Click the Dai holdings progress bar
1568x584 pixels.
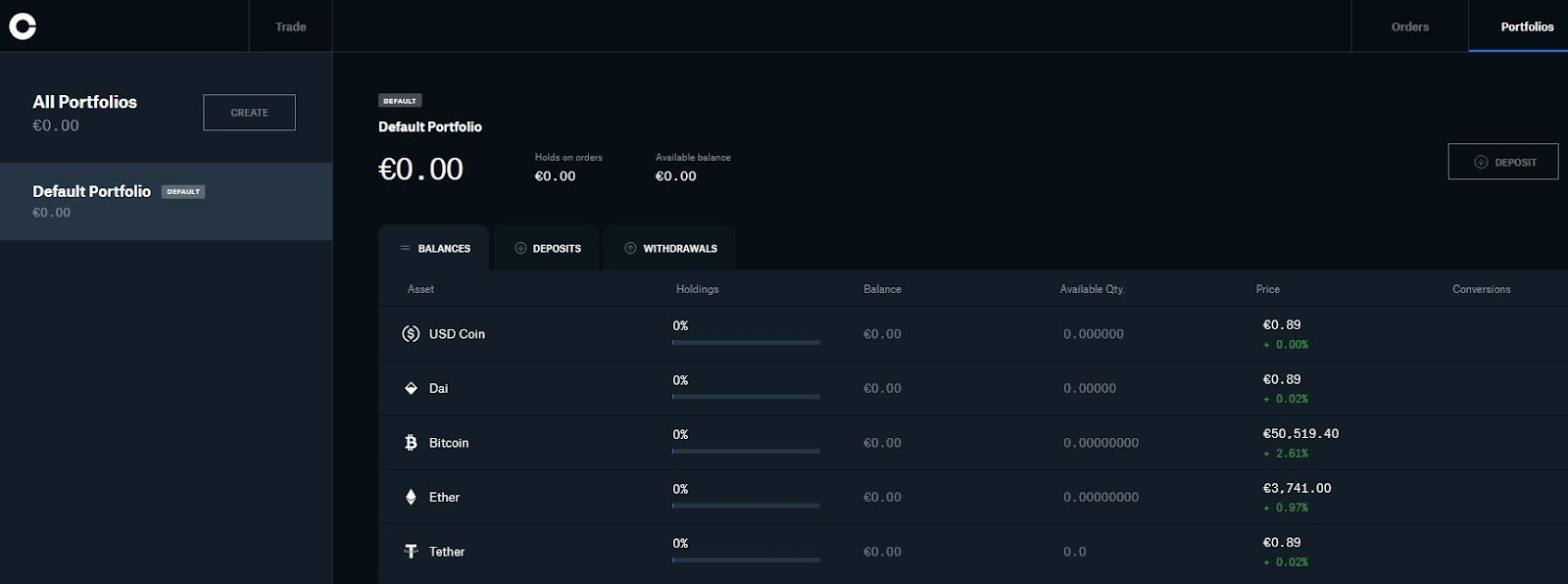(746, 397)
